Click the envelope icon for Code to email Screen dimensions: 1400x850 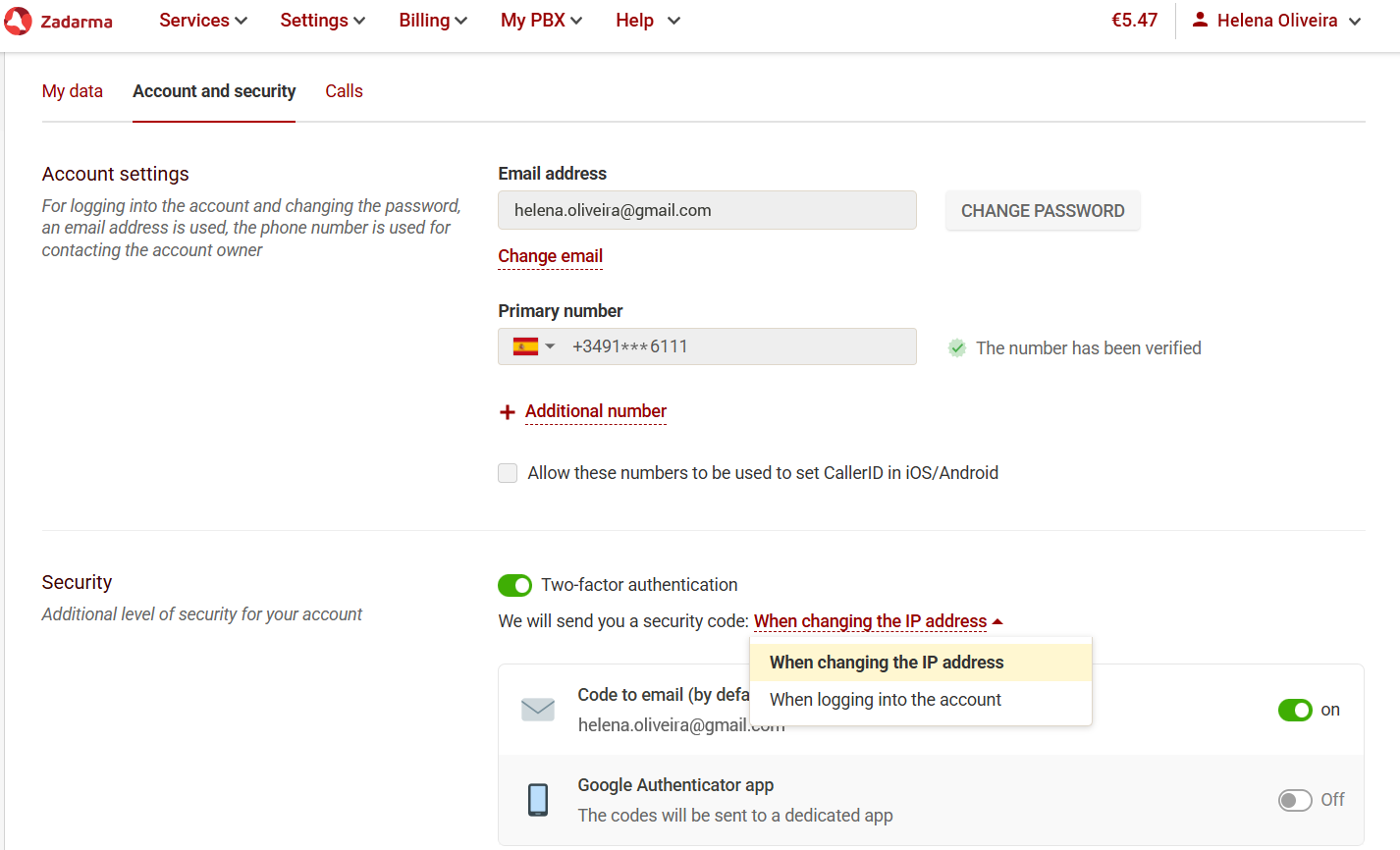click(538, 708)
